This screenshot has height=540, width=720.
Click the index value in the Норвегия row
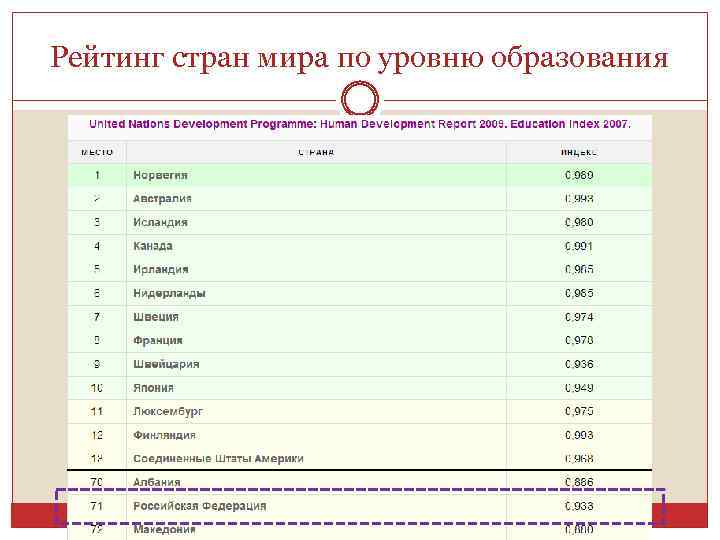point(579,175)
